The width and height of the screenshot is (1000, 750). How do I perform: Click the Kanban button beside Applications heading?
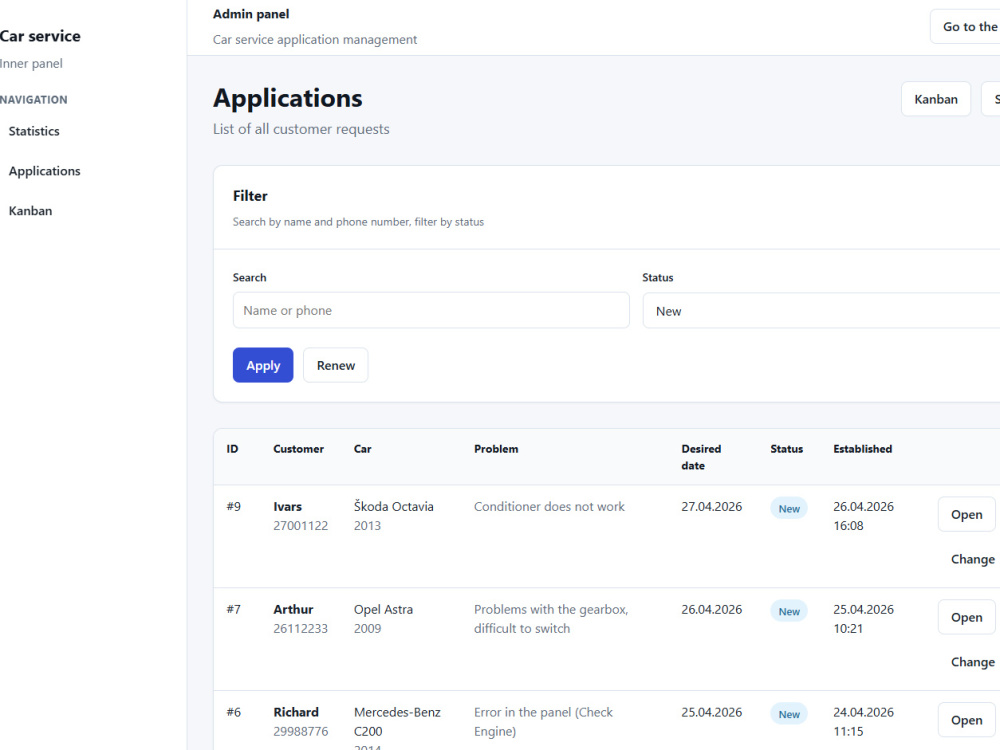936,99
